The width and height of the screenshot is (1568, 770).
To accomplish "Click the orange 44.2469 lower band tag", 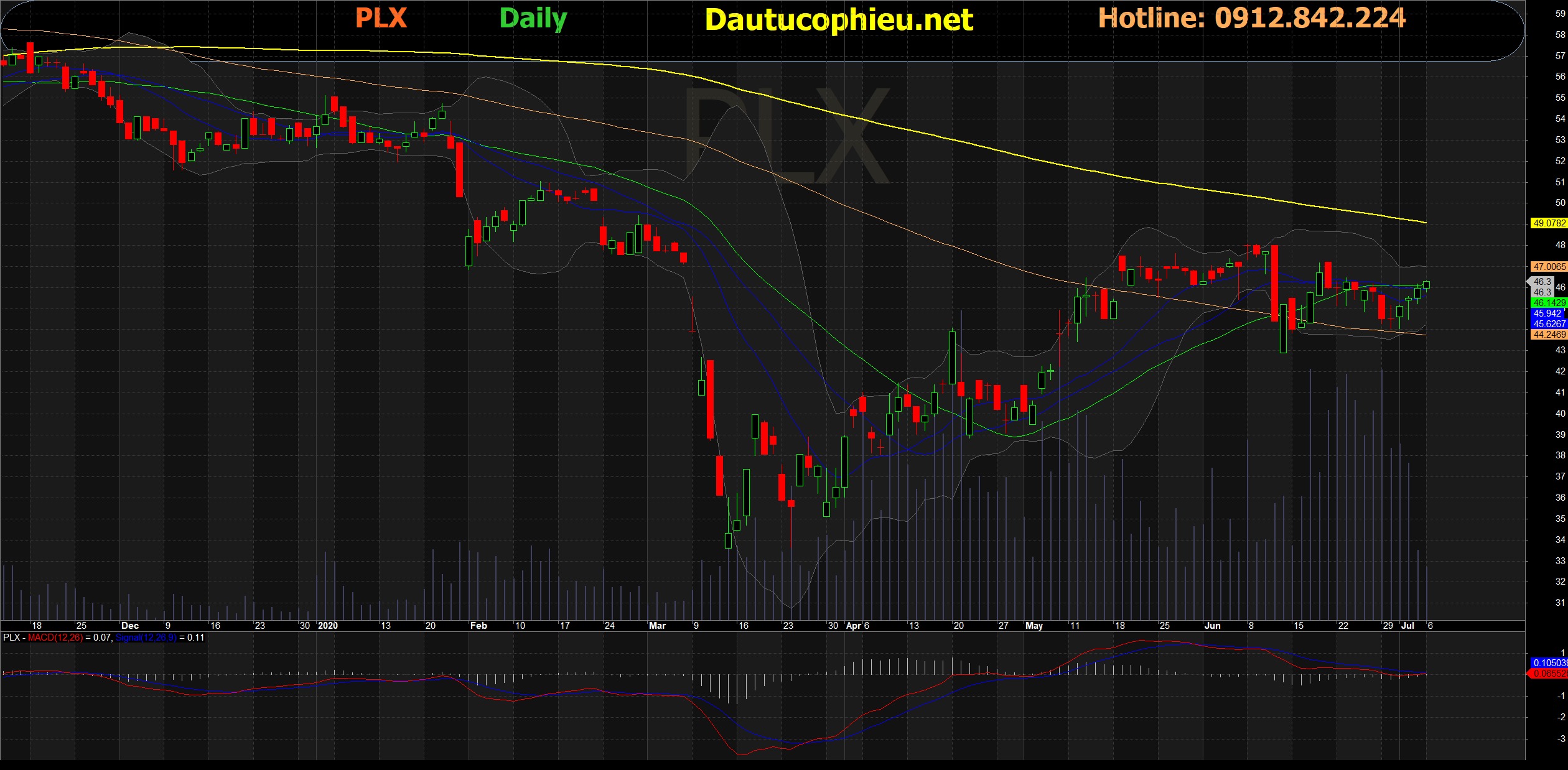I will 1548,335.
